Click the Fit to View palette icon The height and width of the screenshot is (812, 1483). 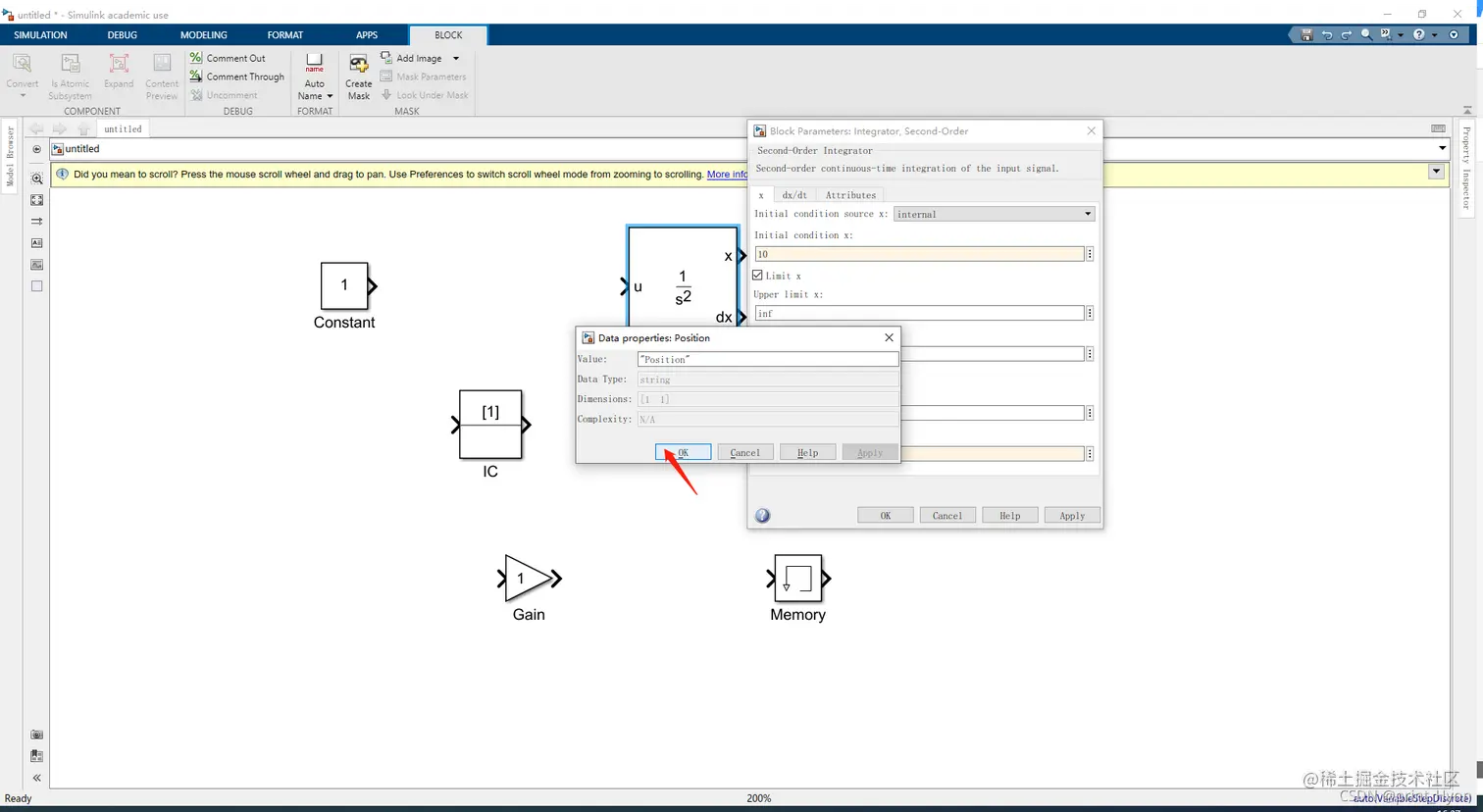36,200
